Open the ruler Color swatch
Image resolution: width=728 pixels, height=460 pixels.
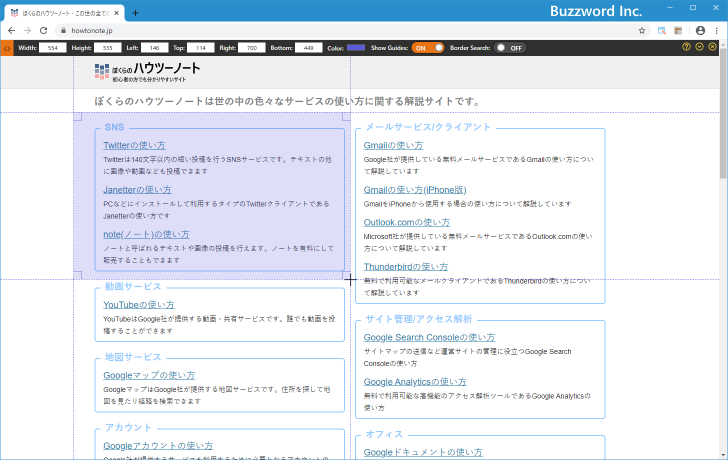coord(356,48)
